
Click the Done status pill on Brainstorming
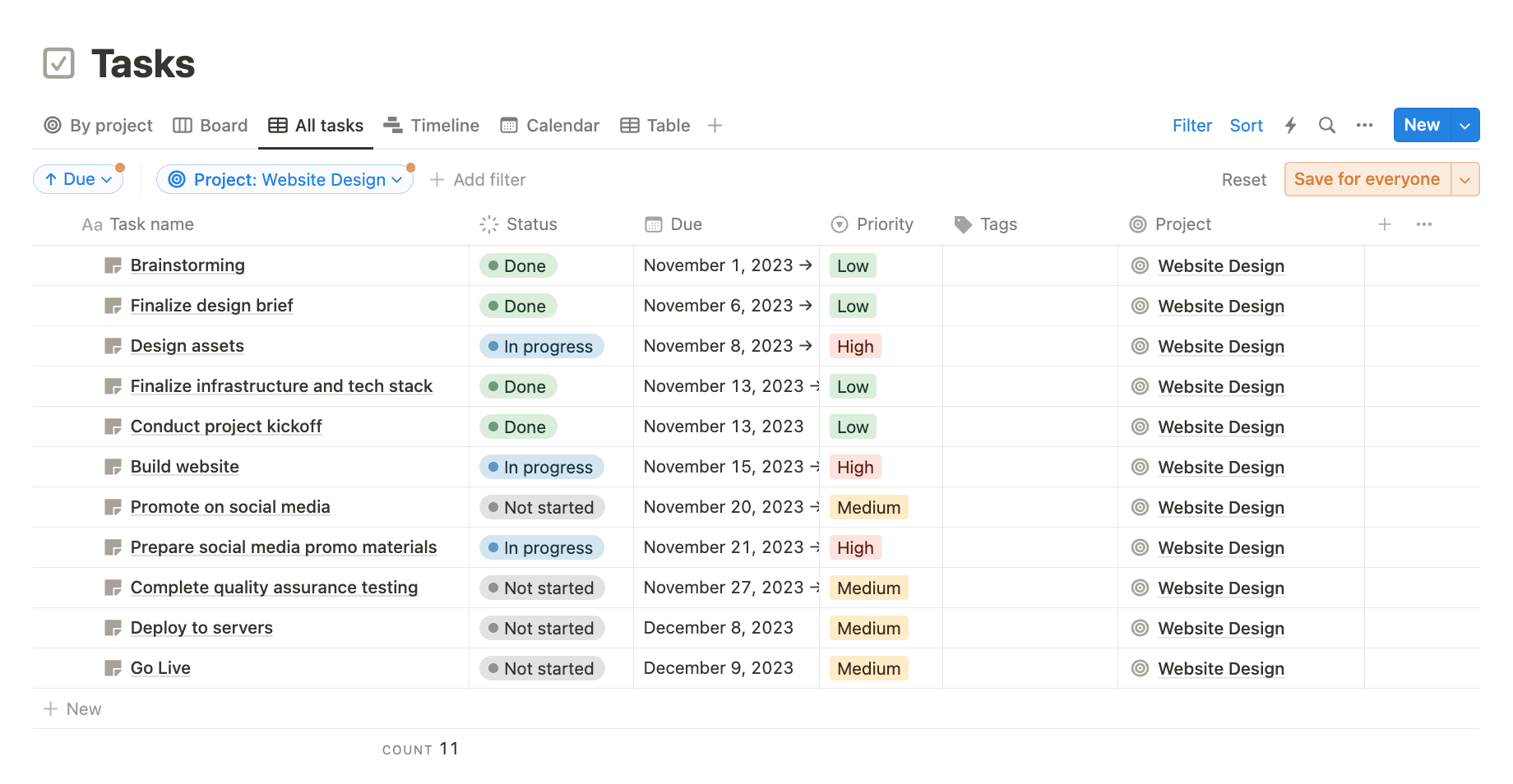[517, 265]
